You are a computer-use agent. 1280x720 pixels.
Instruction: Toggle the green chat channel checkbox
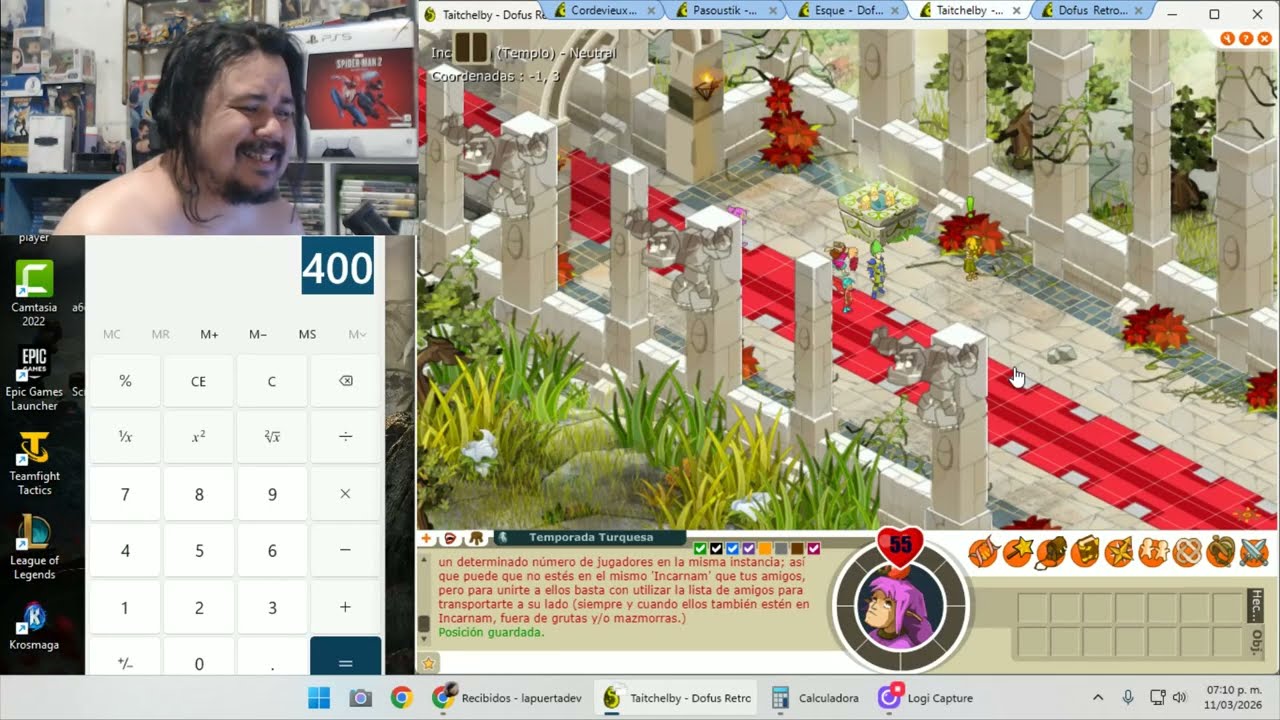pos(700,548)
